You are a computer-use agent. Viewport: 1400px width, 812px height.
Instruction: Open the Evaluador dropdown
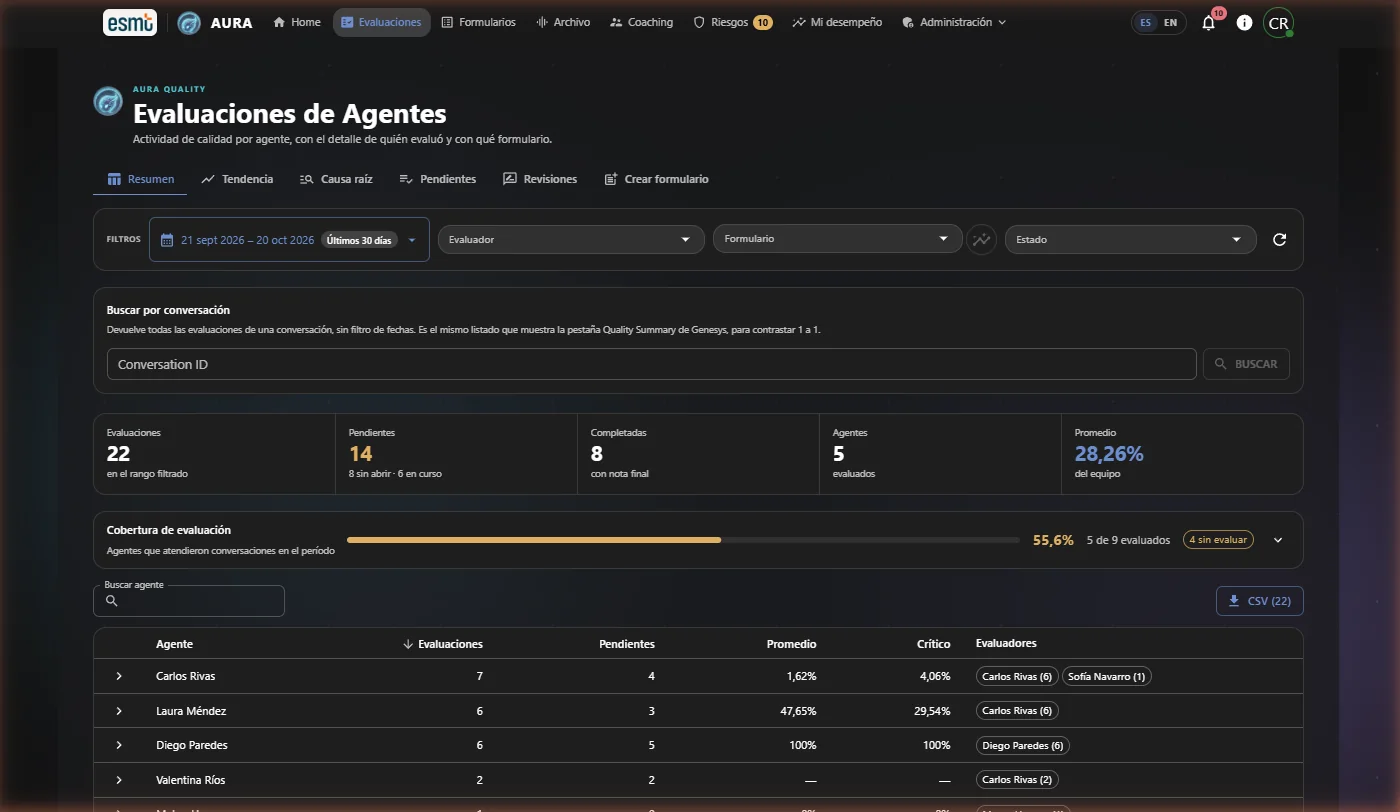570,240
